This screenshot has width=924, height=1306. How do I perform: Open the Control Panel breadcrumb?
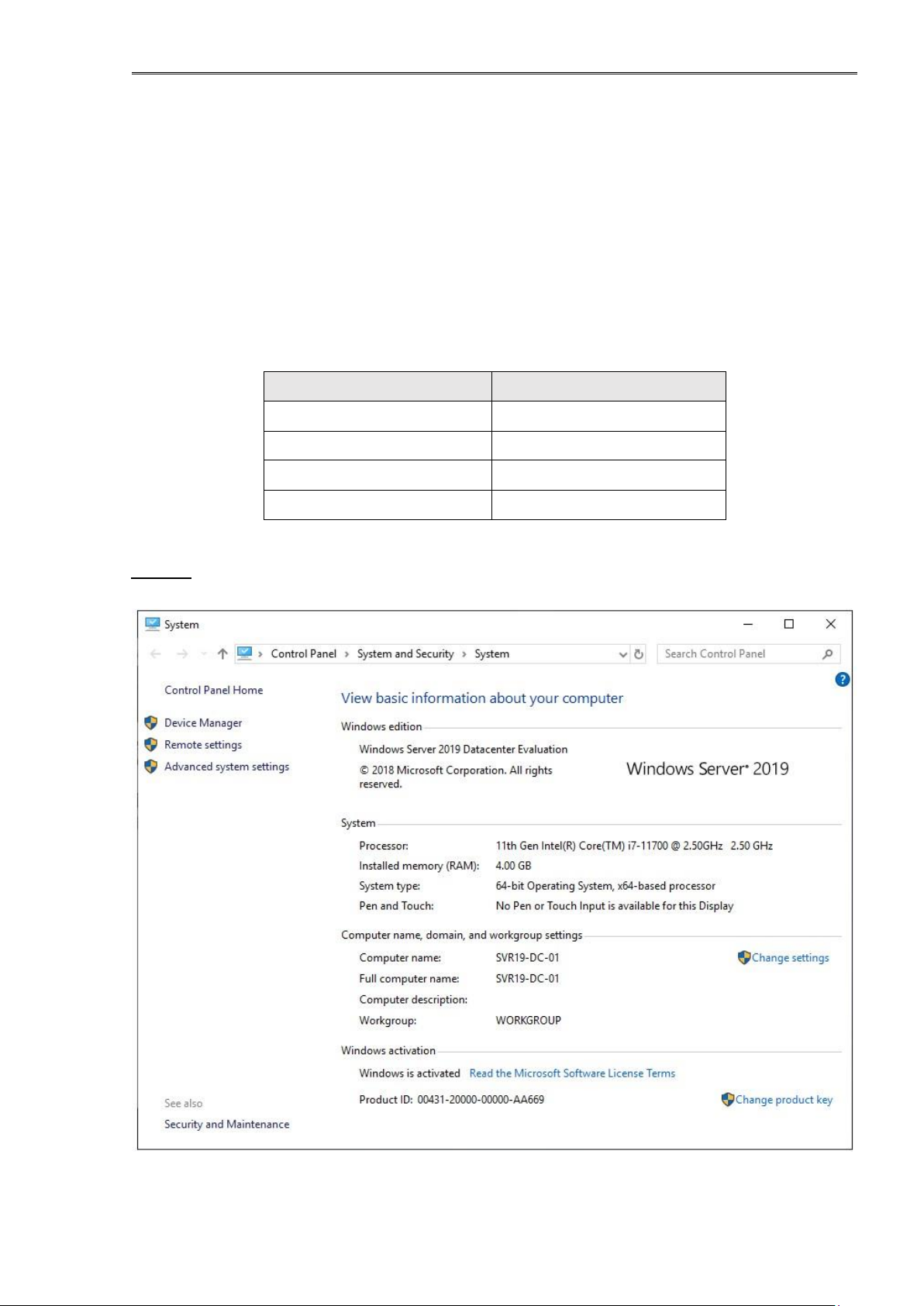pos(304,654)
